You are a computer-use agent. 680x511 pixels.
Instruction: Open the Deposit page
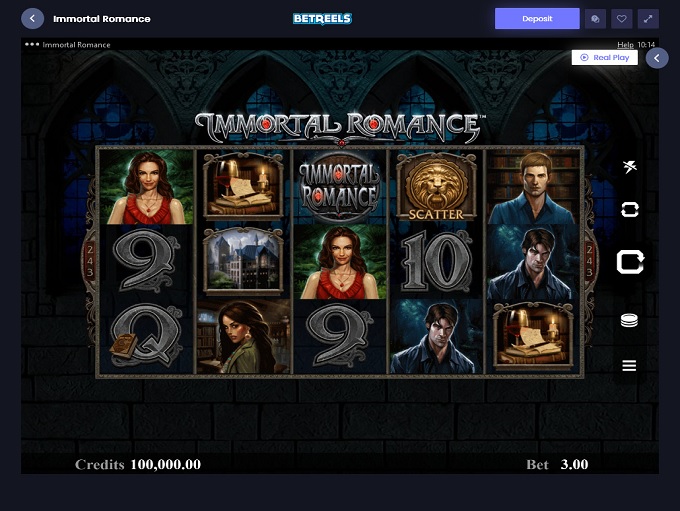click(537, 19)
